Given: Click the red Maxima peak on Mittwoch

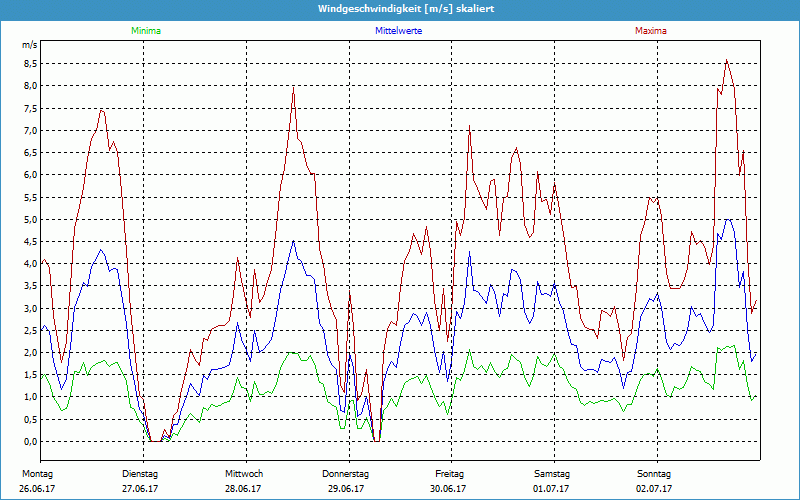Looking at the screenshot, I should 293,88.
